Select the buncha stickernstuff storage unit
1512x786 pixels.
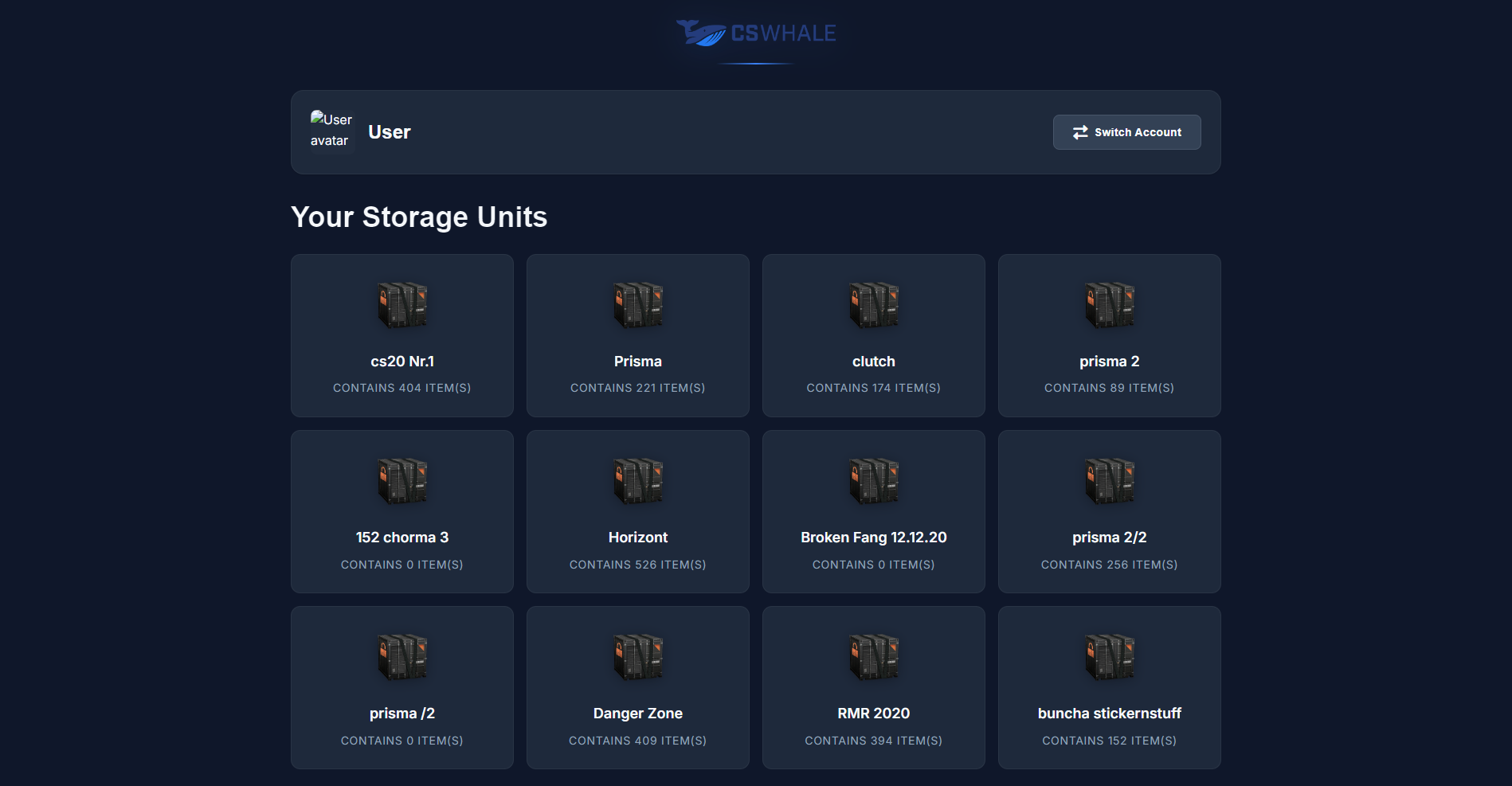coord(1109,687)
